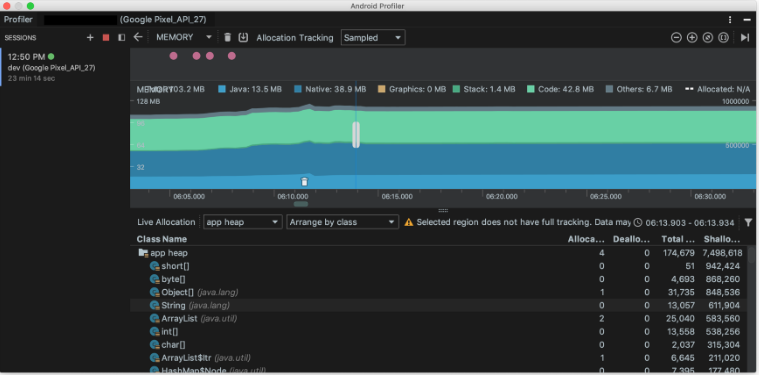Start a new profiling session with plus icon
This screenshot has width=759, height=375.
[90, 38]
